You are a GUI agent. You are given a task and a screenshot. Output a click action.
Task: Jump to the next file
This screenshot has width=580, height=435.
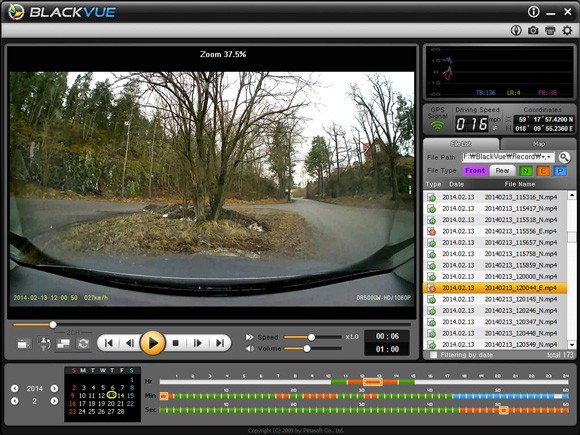[220, 343]
